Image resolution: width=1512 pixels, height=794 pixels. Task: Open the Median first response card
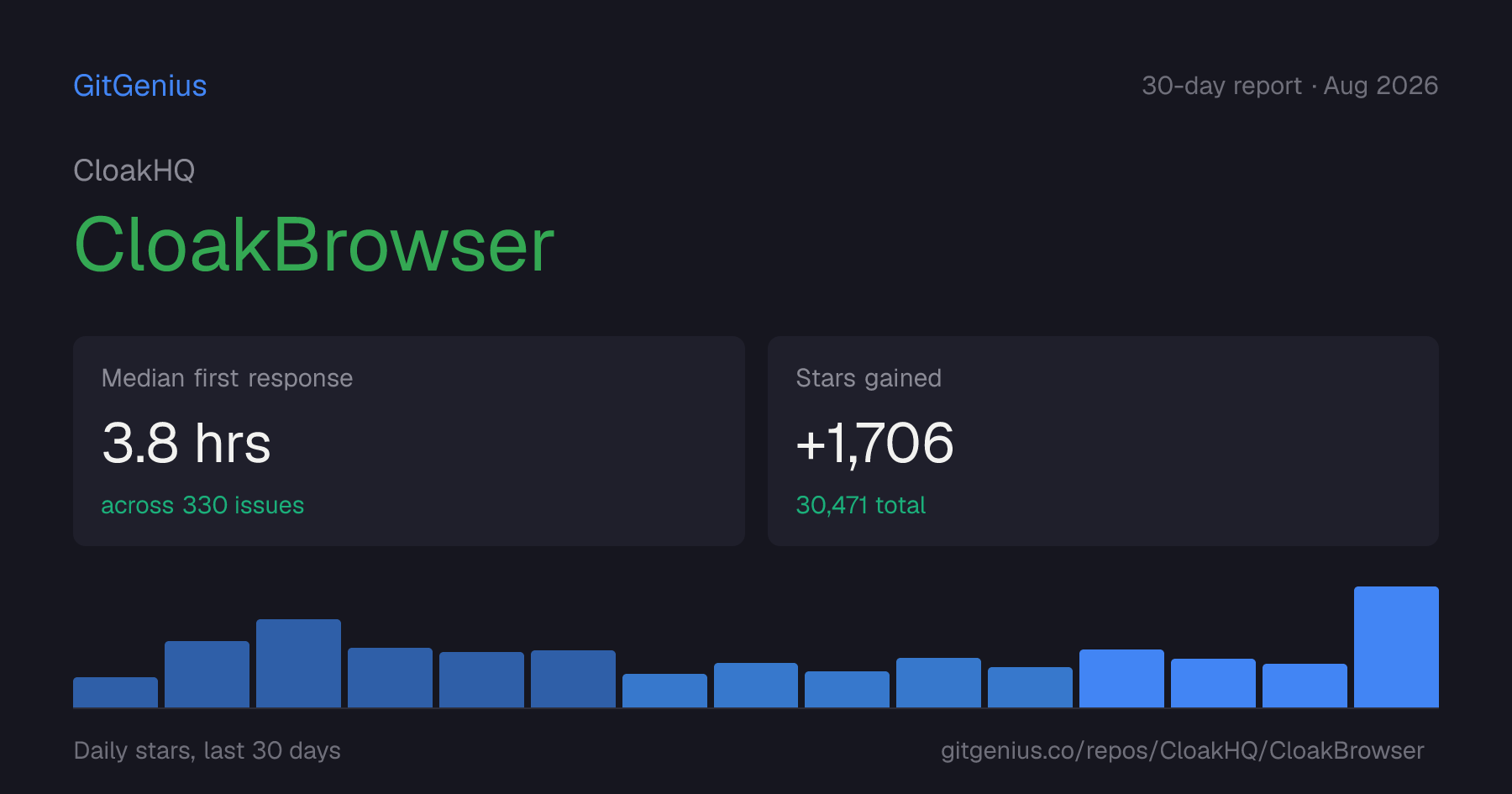[409, 441]
